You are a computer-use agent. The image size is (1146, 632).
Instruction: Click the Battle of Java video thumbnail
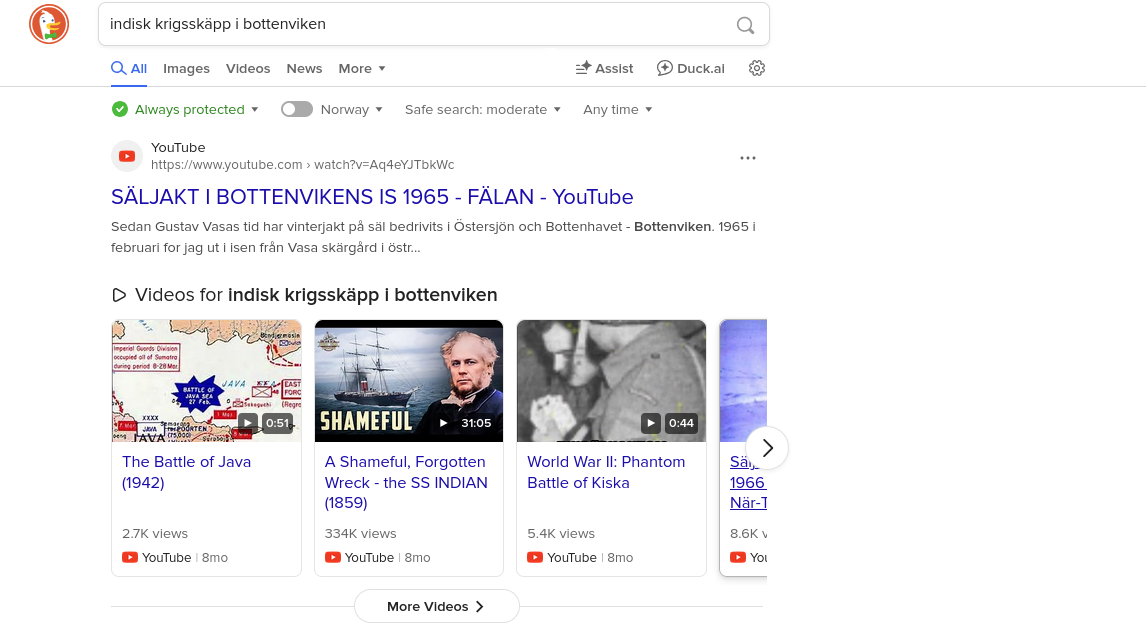[206, 381]
